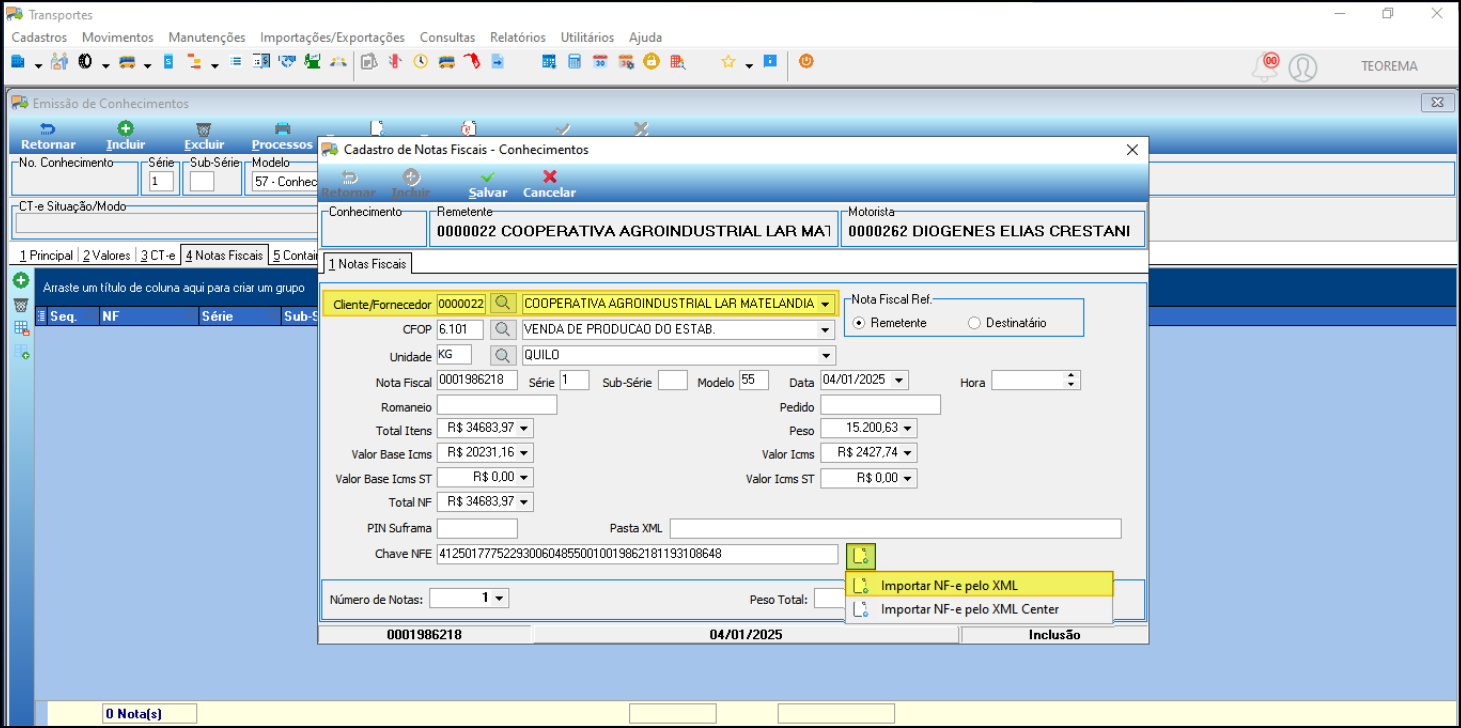1461x728 pixels.
Task: Click the blue building icon in main toolbar
Action: tap(18, 62)
